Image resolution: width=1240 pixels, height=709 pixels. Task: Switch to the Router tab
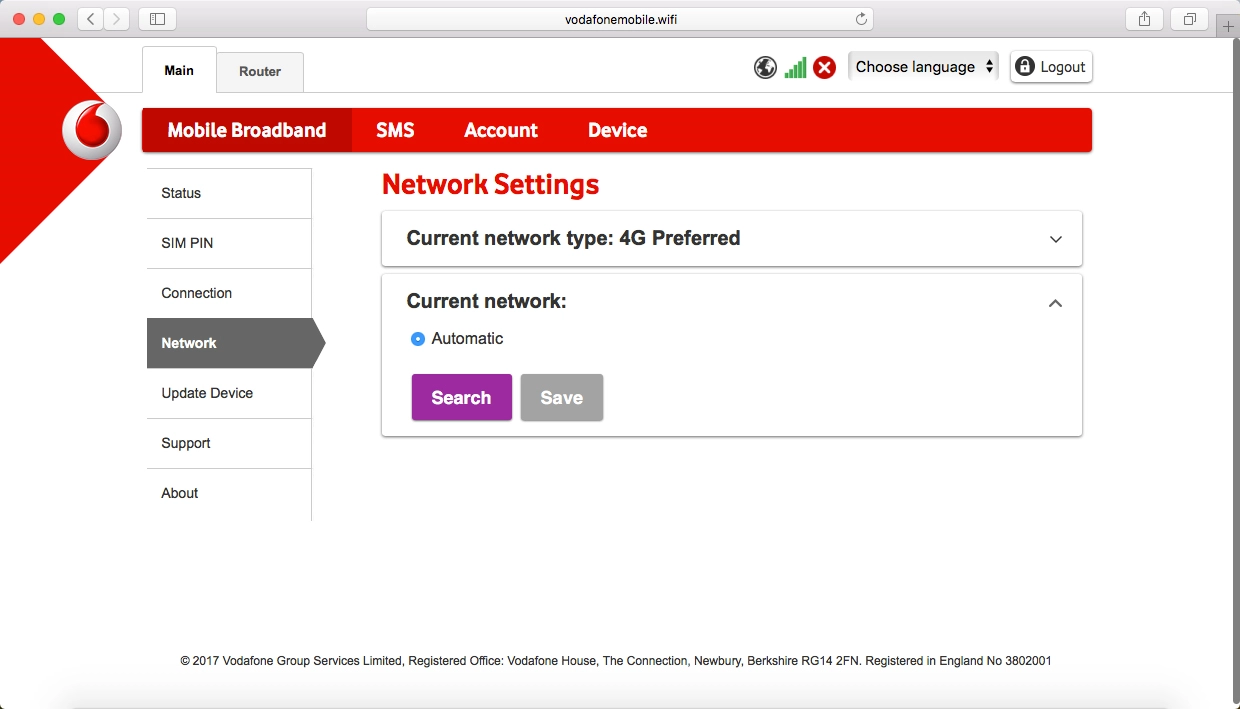[x=260, y=71]
